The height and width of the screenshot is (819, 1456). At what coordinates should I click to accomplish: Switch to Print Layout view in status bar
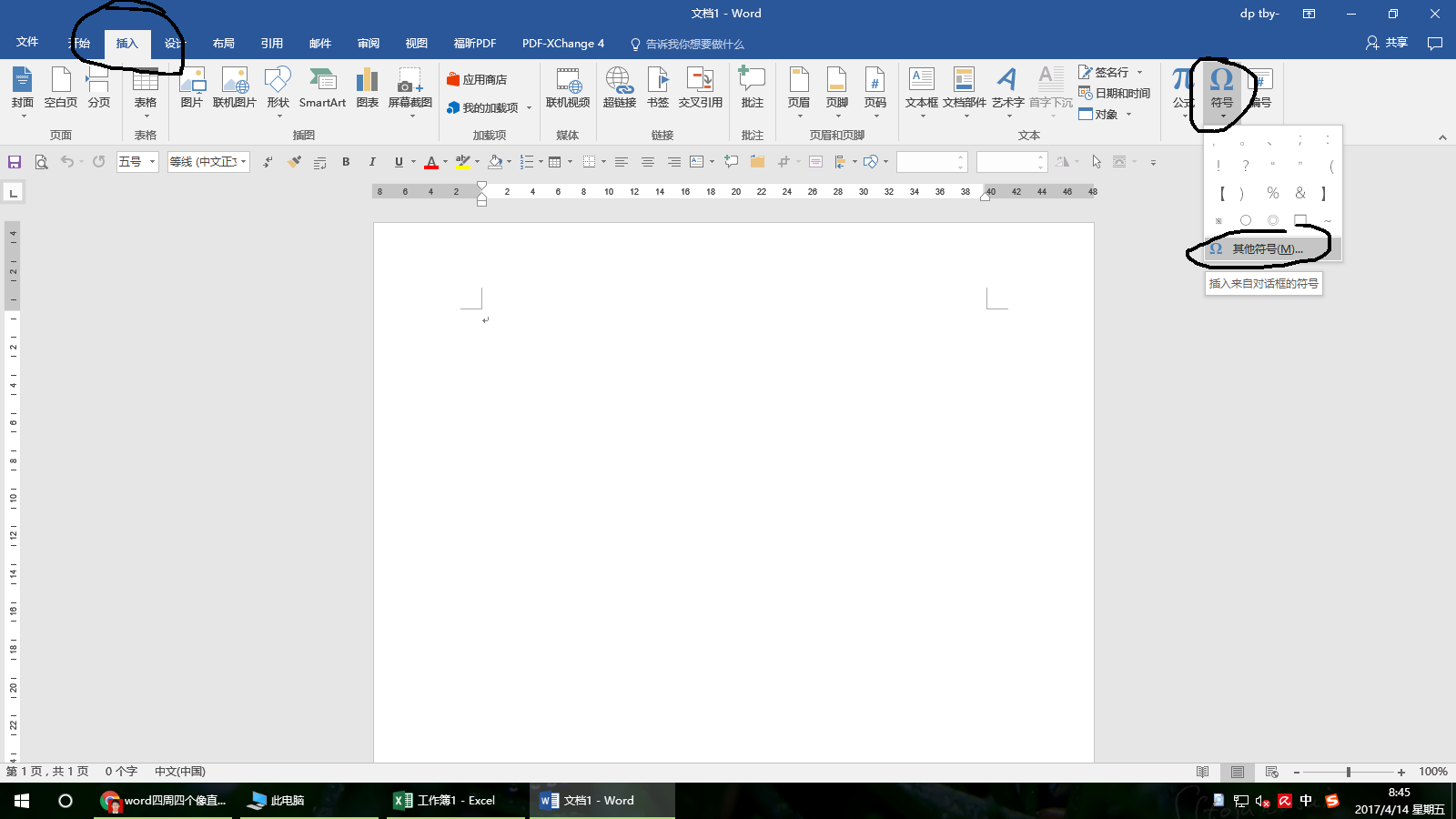pos(1238,772)
